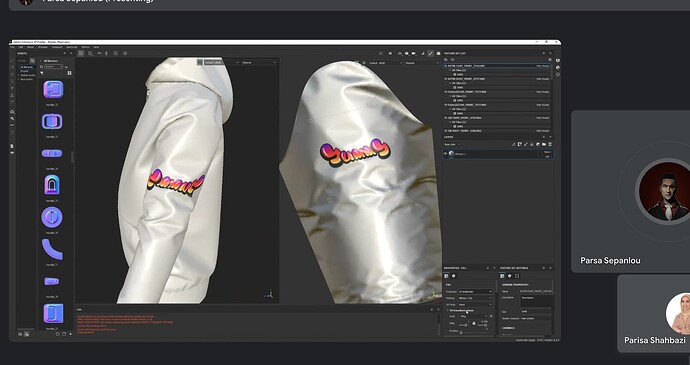Viewport: 690px width, 365px height.
Task: Add a fill layer from Layers toolbar
Action: click(532, 144)
